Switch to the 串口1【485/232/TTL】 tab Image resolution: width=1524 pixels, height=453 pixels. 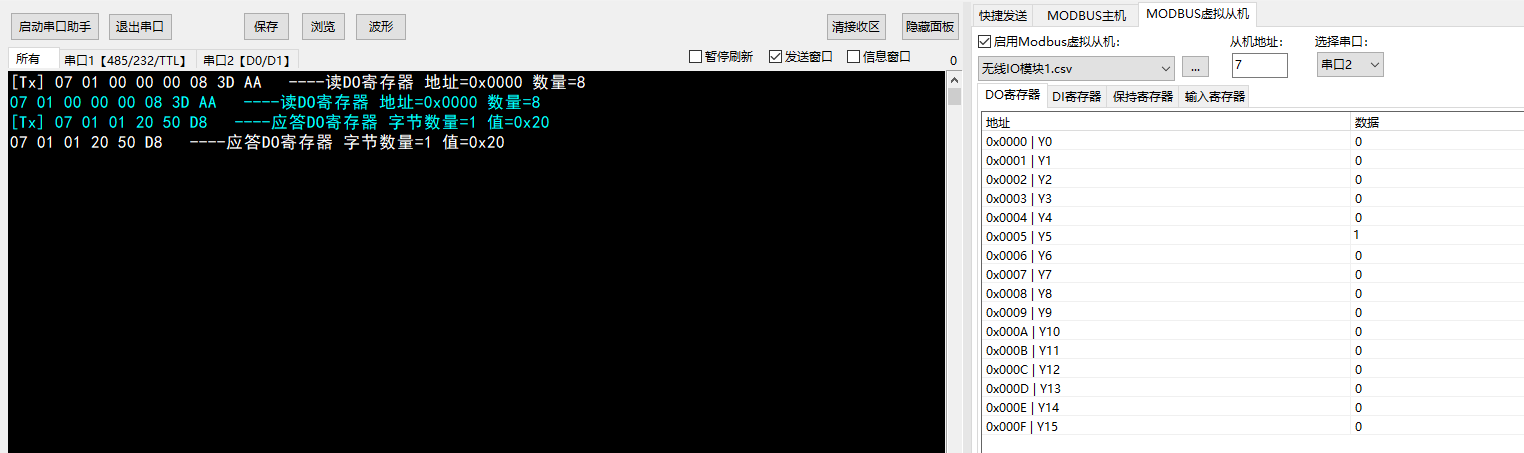(x=127, y=60)
